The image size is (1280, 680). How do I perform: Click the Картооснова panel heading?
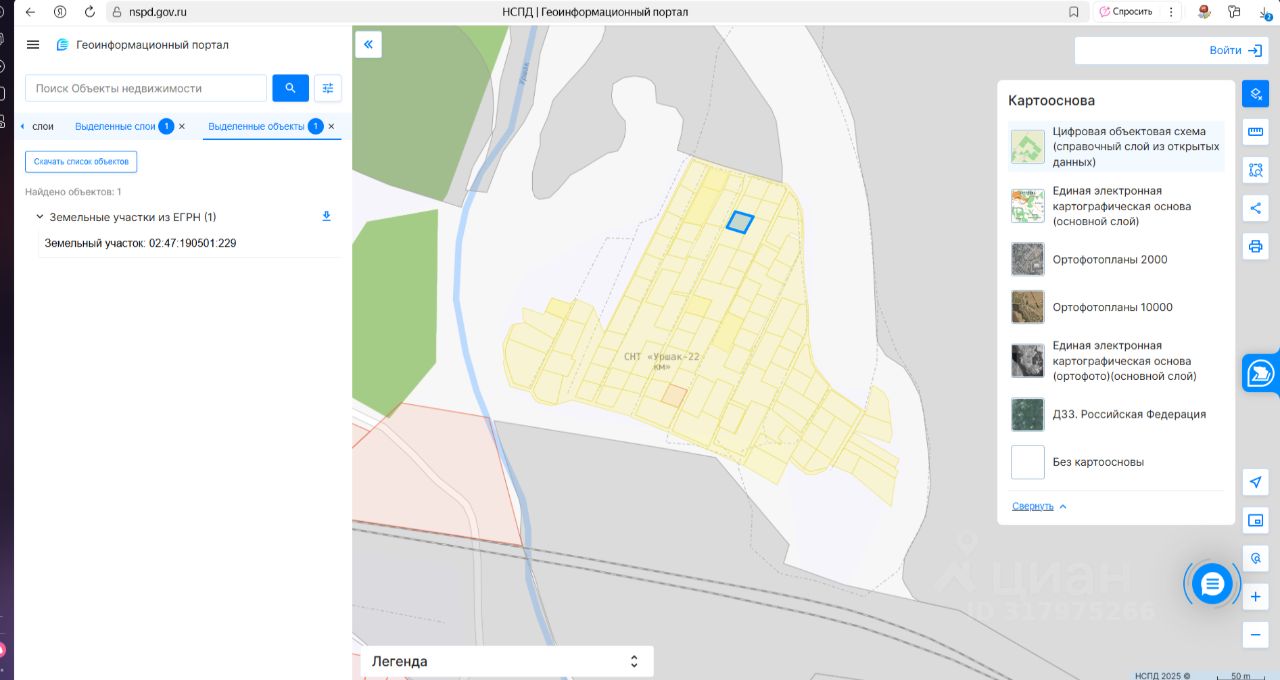(1051, 101)
